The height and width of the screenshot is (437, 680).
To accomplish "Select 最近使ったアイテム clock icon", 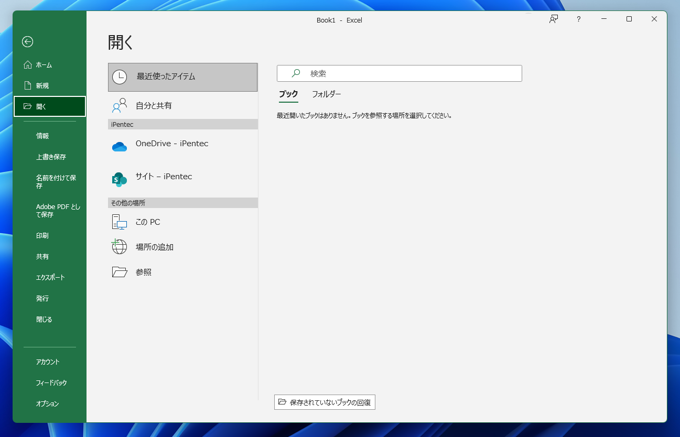I will point(119,77).
